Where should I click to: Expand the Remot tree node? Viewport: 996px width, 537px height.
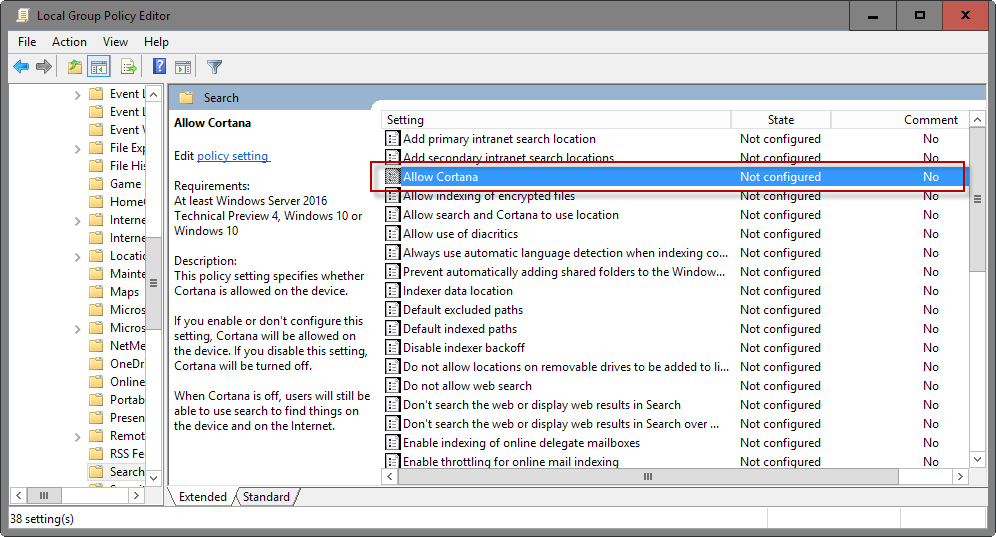pyautogui.click(x=77, y=437)
